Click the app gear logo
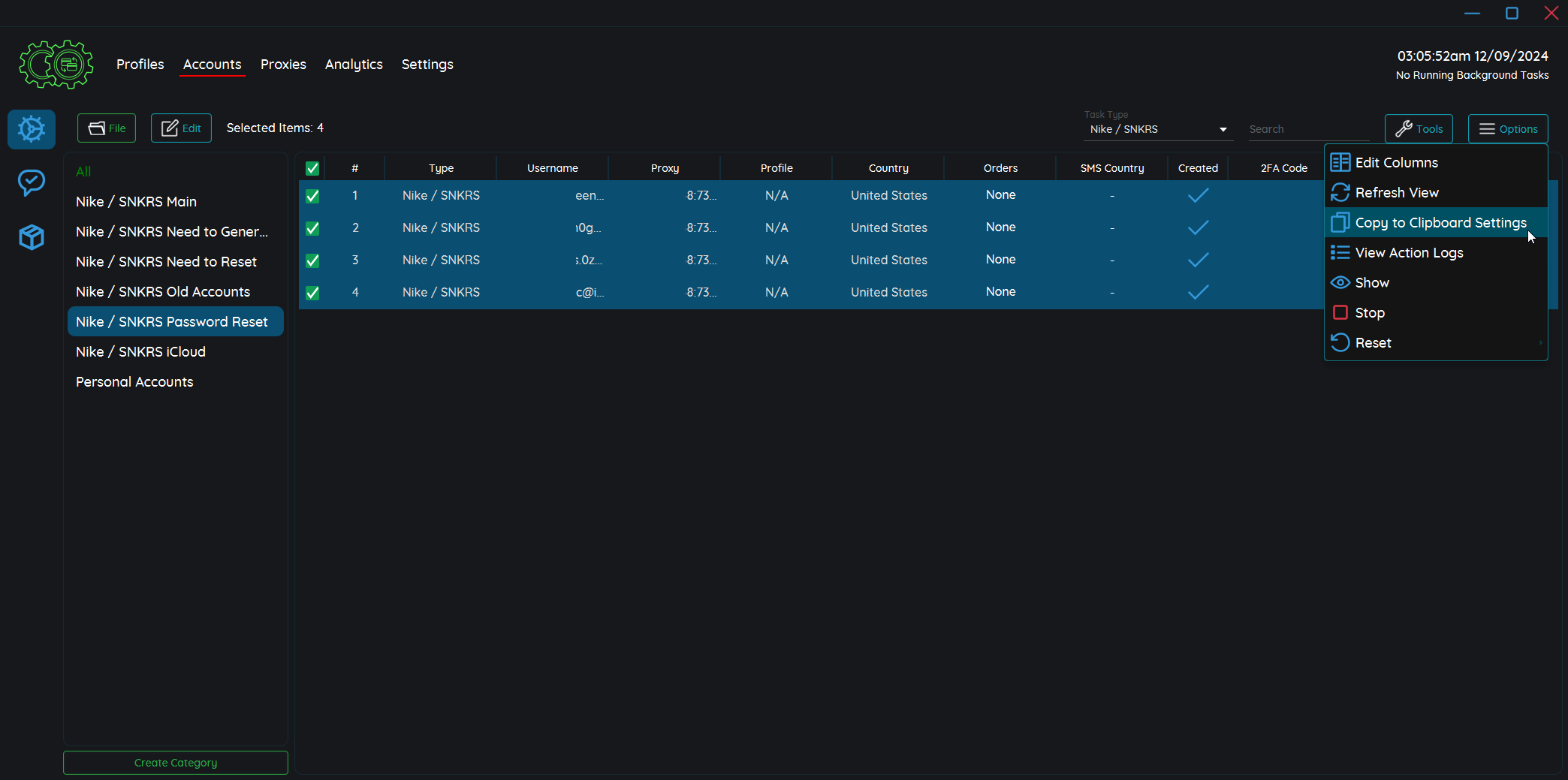1568x780 pixels. coord(56,65)
